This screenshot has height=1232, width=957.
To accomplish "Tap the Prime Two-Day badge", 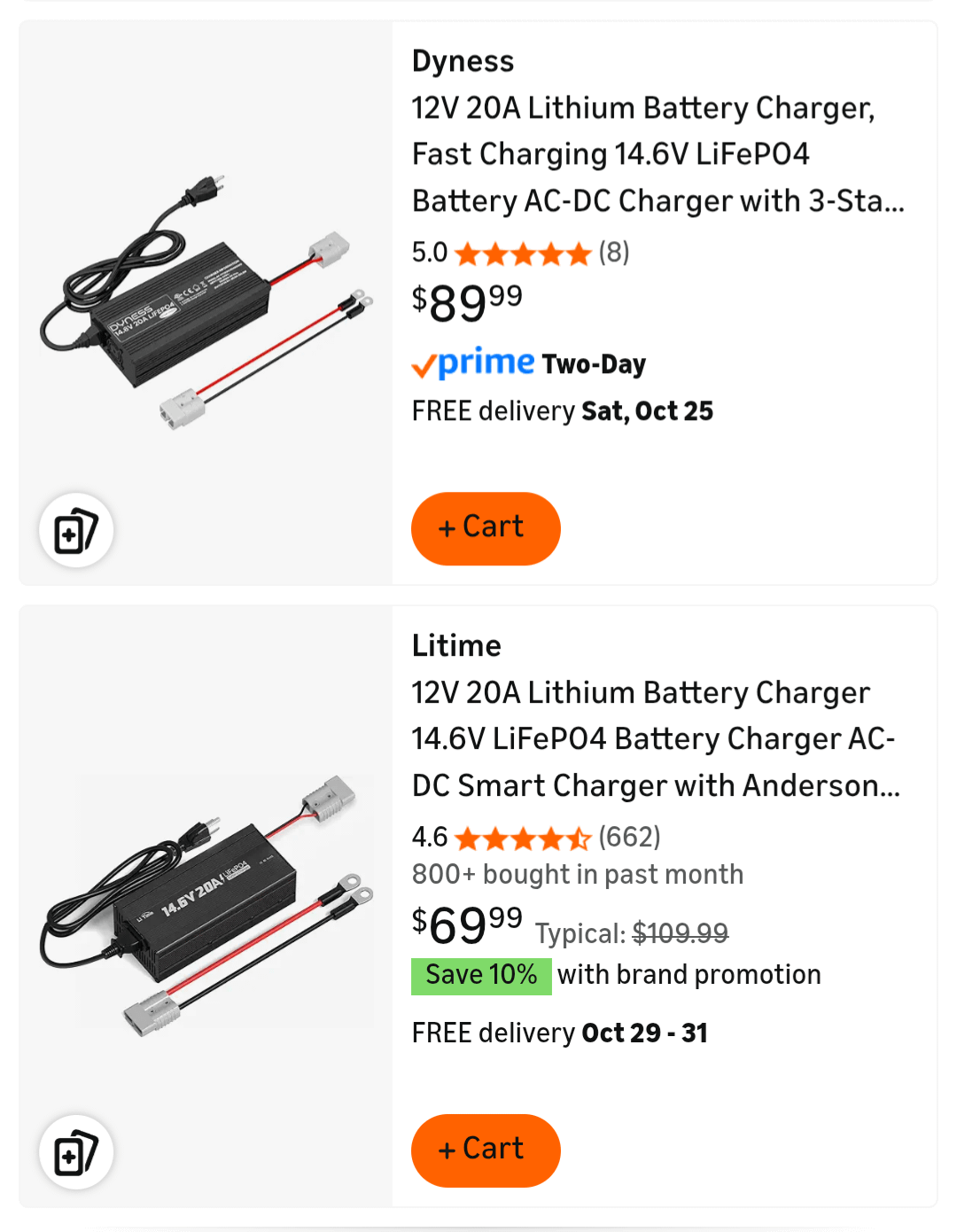I will [x=529, y=363].
